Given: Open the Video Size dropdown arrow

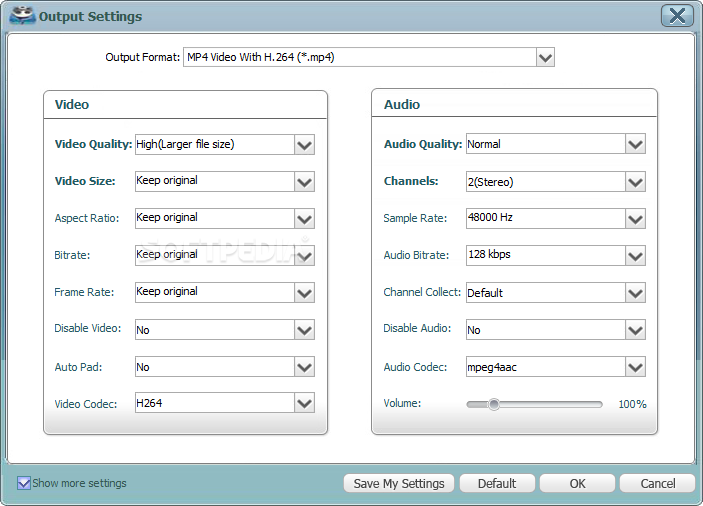Looking at the screenshot, I should (x=304, y=182).
